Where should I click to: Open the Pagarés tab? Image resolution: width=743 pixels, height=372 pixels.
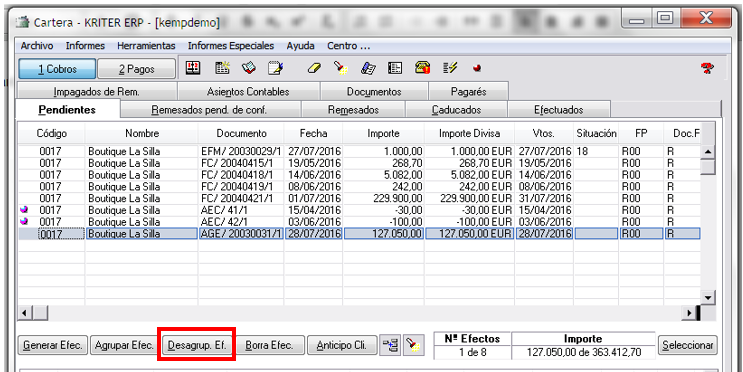[468, 91]
